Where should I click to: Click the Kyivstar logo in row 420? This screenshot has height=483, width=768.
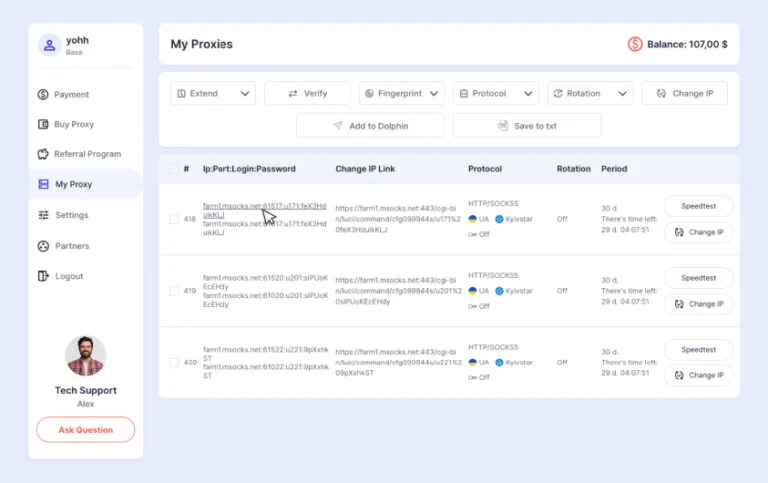click(x=499, y=362)
